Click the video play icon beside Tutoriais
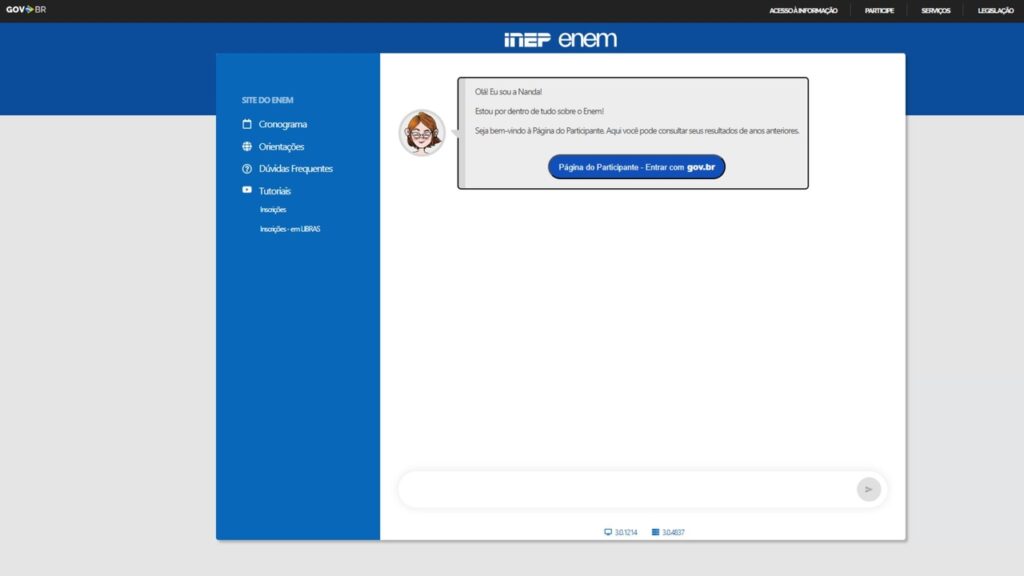 point(247,190)
